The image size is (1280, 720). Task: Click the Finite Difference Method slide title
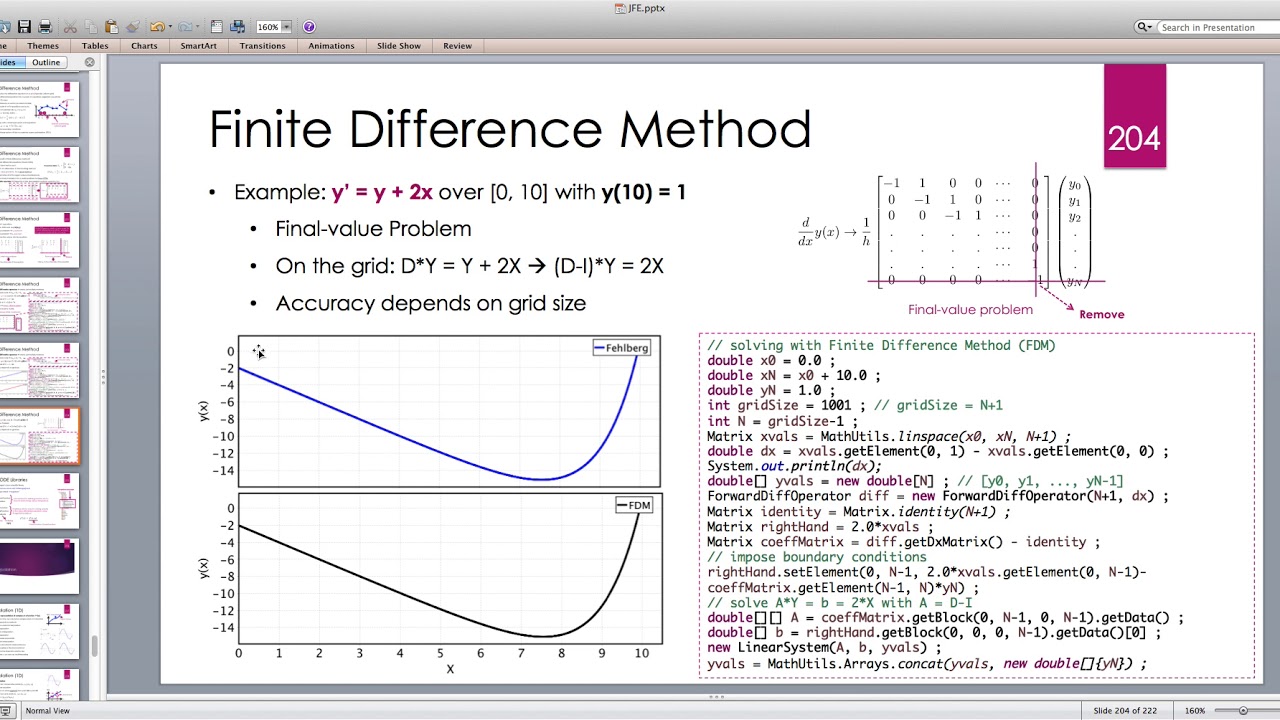pos(509,130)
